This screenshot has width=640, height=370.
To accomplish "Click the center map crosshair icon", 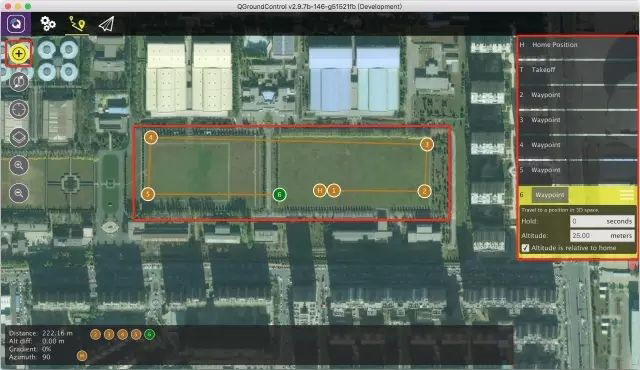I will point(19,109).
